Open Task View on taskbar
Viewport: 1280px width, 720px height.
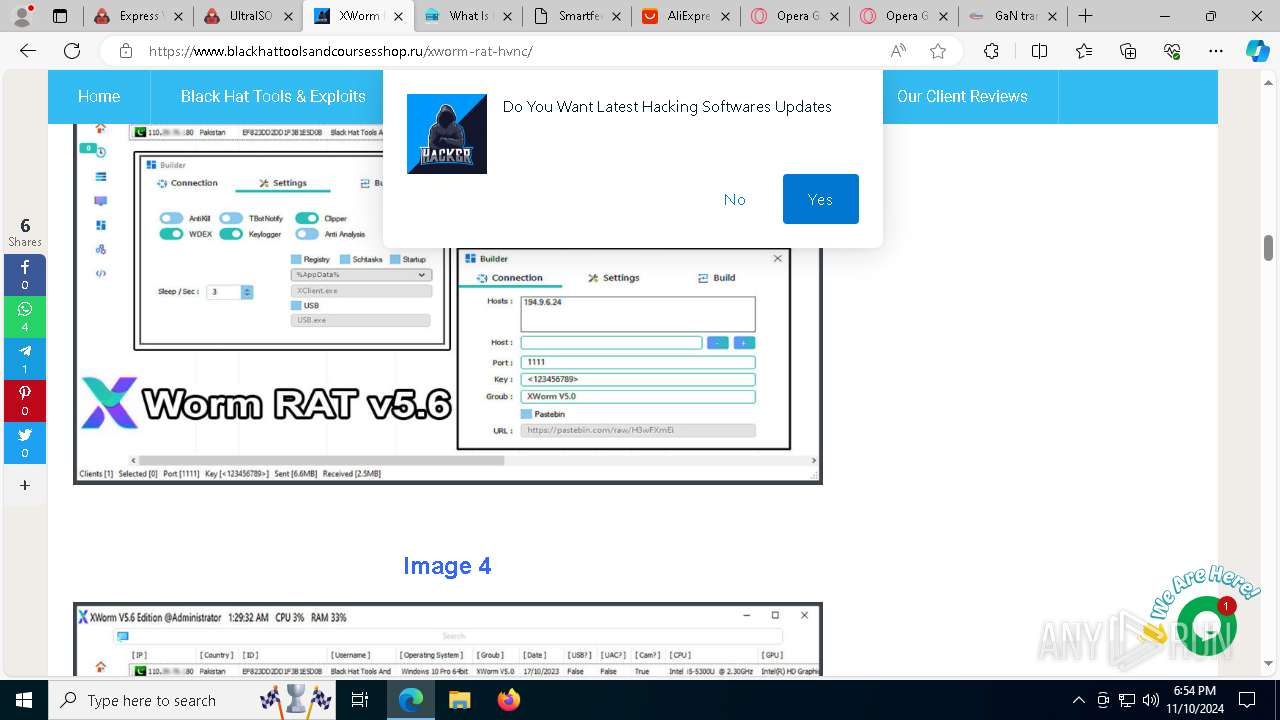click(360, 700)
